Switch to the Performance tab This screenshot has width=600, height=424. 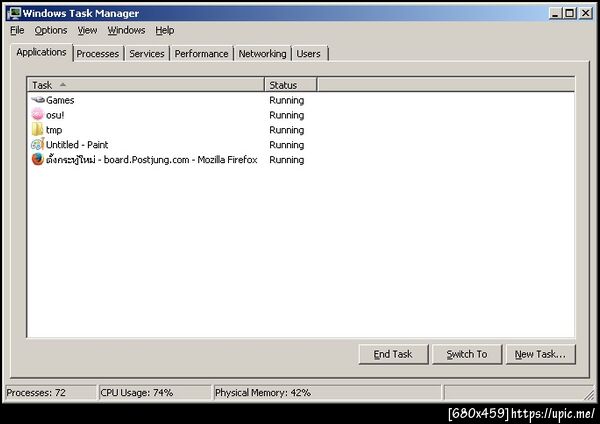(x=201, y=54)
